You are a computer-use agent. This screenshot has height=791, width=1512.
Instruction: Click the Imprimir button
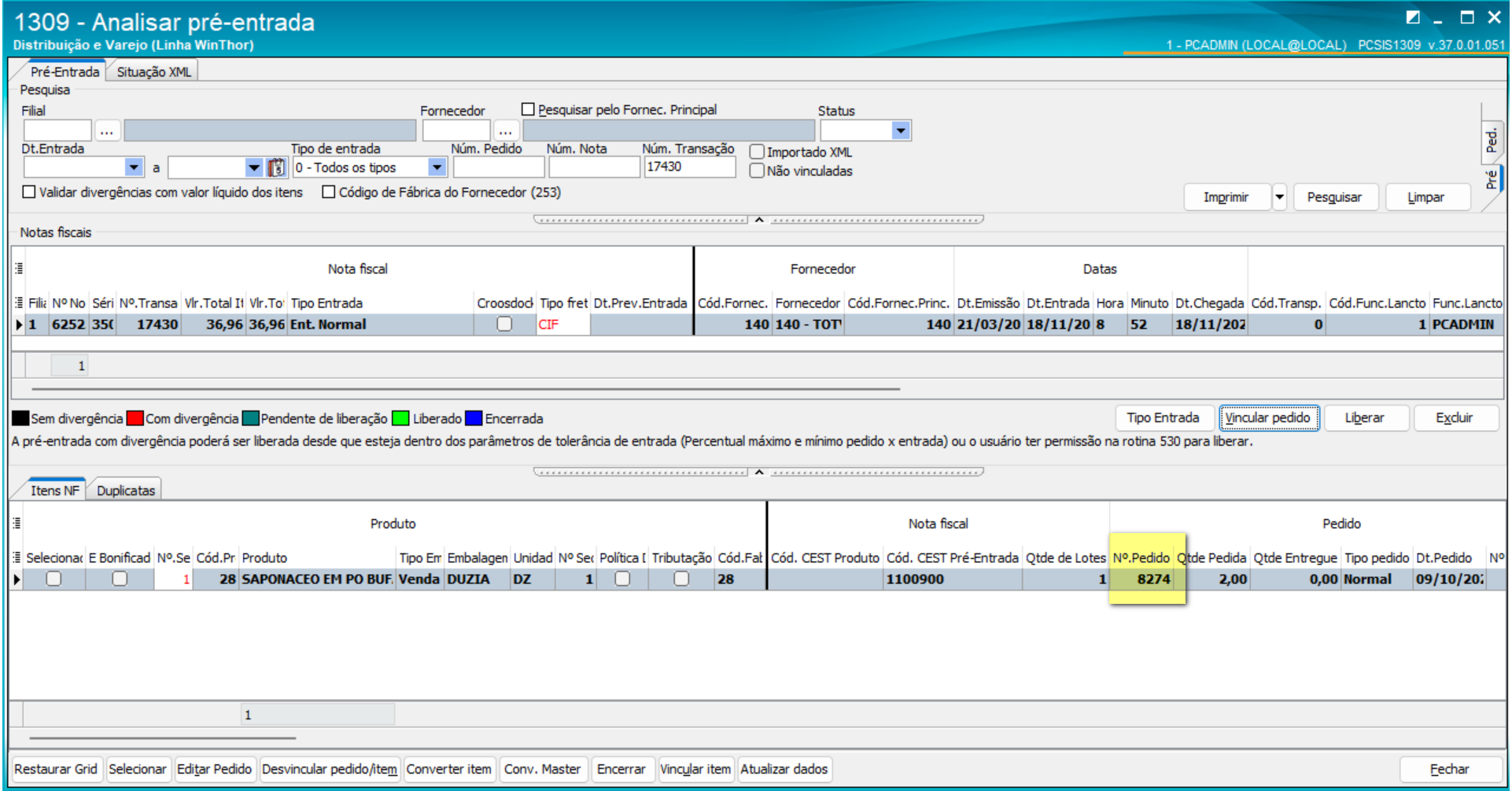coord(1226,197)
